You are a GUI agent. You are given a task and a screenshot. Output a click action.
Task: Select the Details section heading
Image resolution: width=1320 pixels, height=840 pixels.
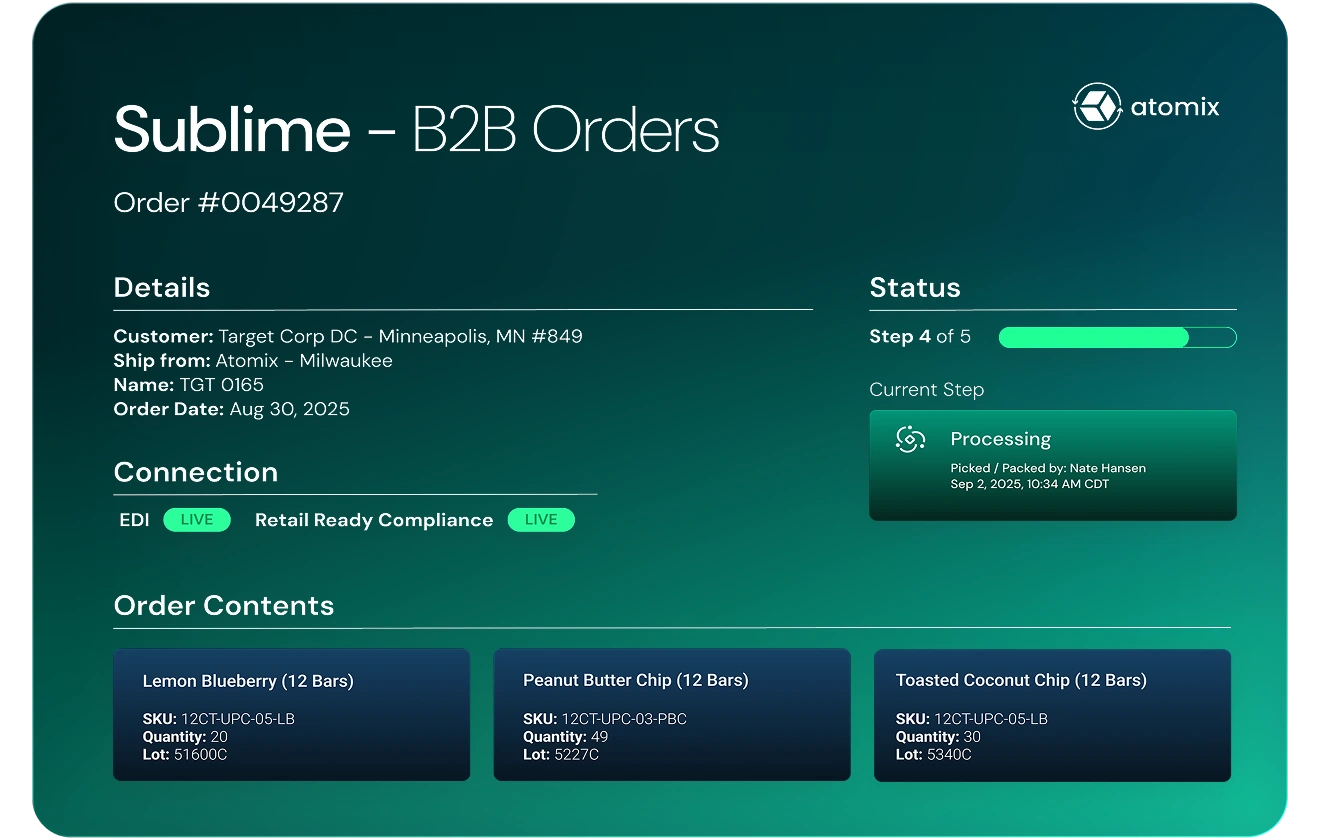(162, 288)
